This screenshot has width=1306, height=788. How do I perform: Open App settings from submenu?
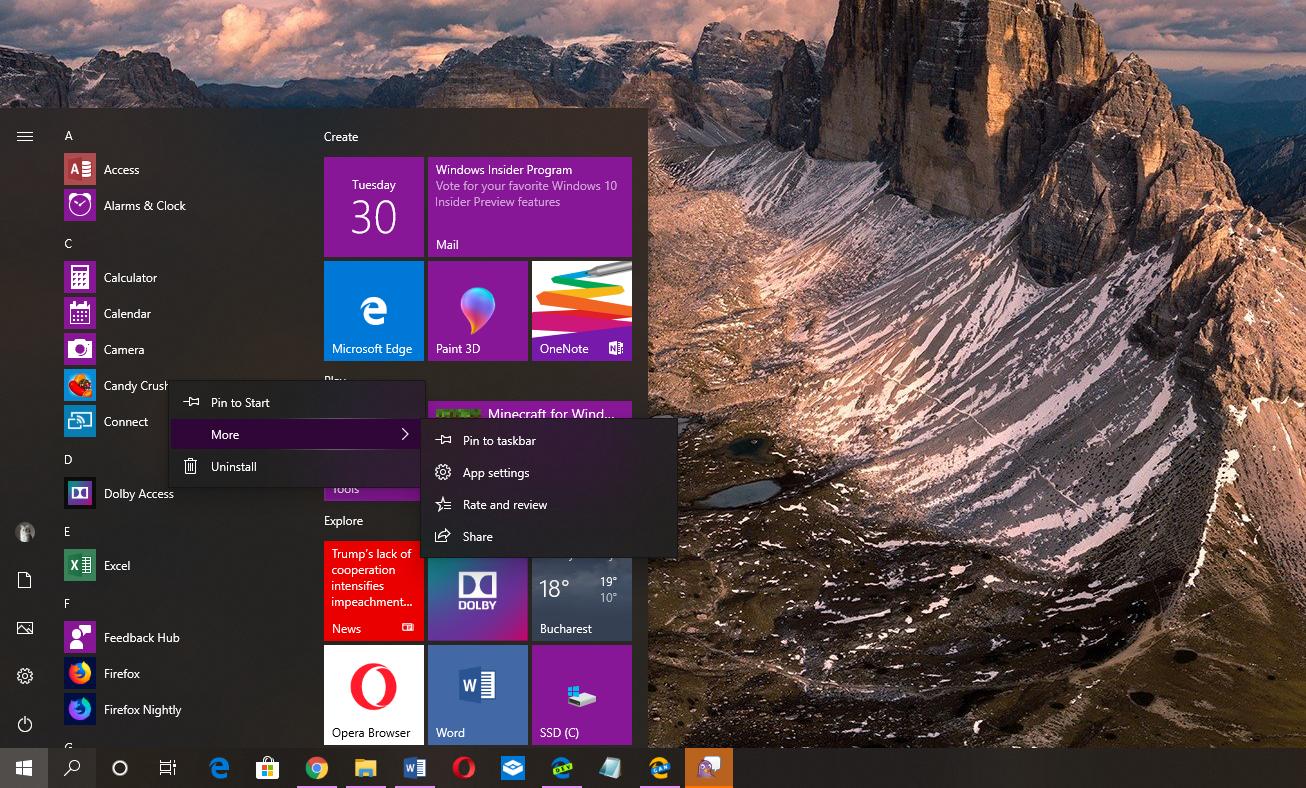[x=549, y=473]
